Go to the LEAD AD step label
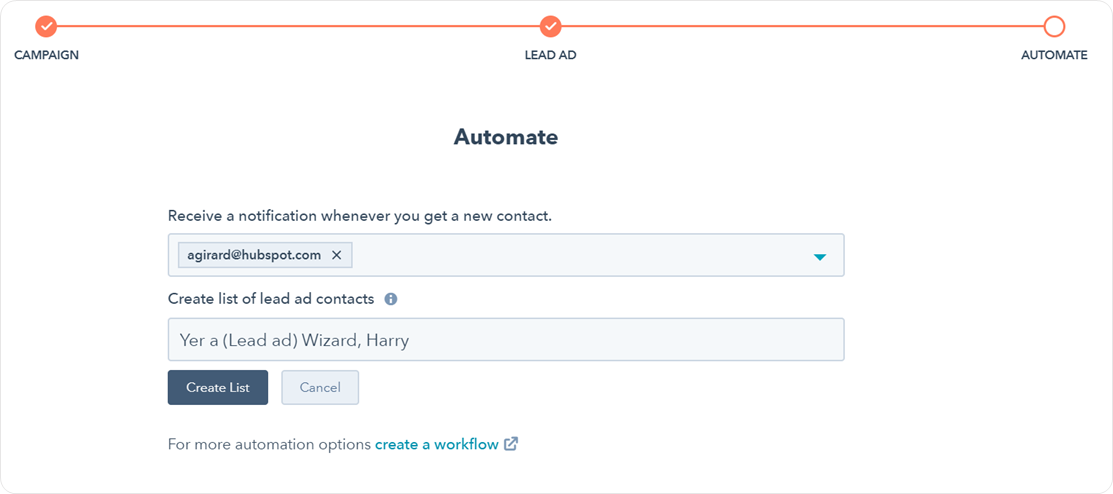Image resolution: width=1113 pixels, height=494 pixels. pos(550,55)
